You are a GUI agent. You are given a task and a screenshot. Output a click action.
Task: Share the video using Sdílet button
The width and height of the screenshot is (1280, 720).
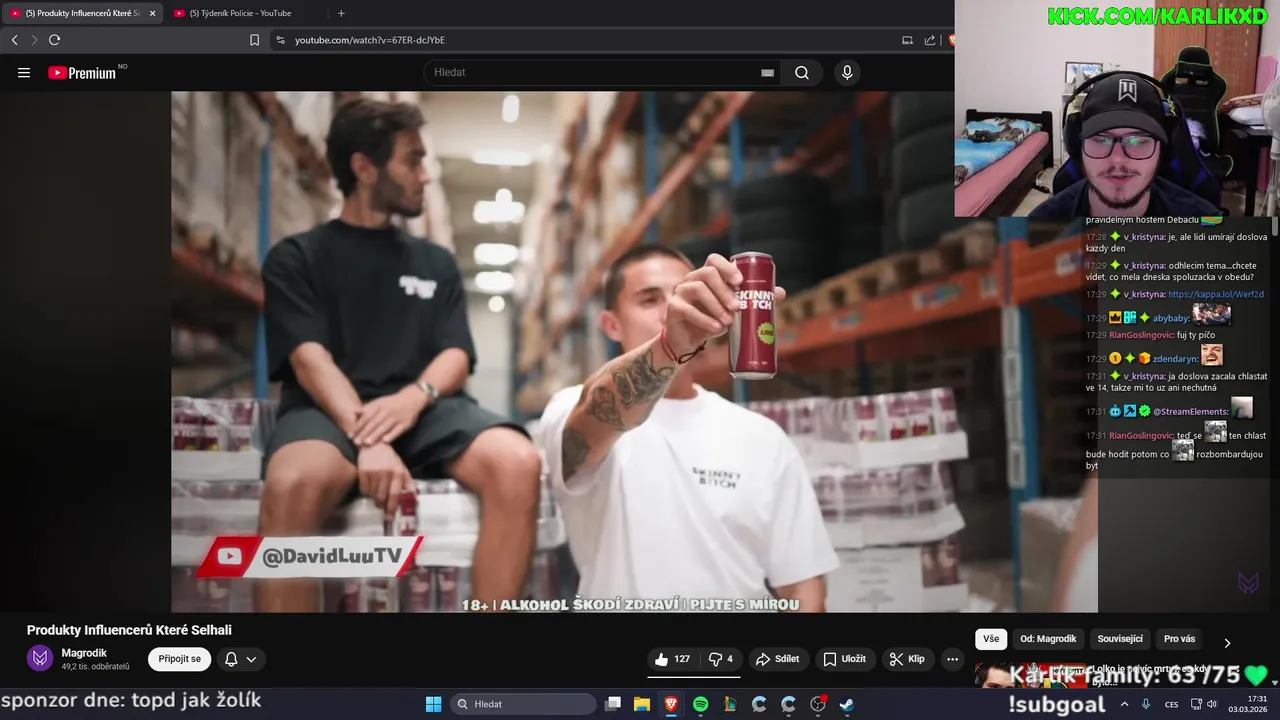778,659
